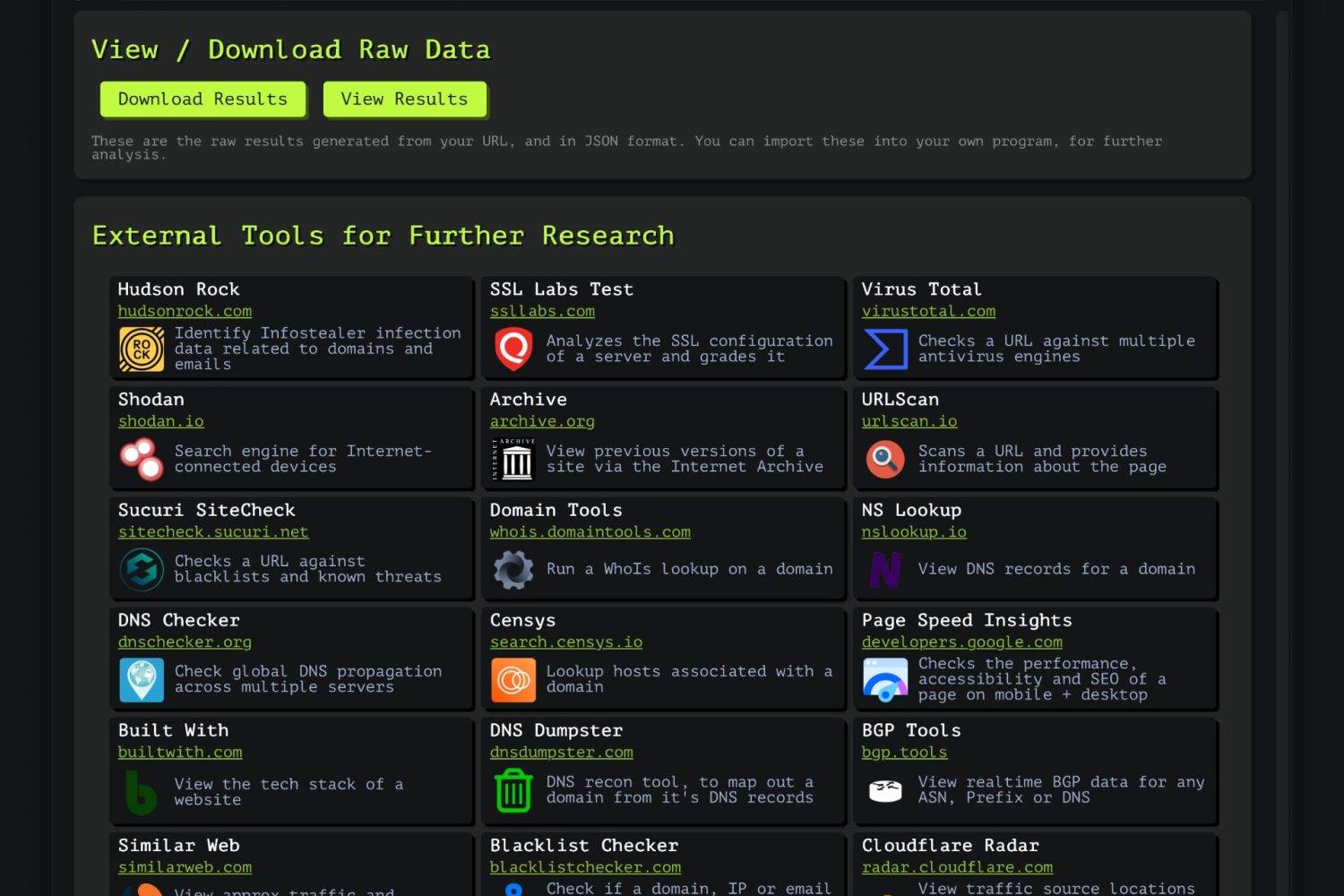Click the SSL Labs red shield icon

click(x=513, y=349)
